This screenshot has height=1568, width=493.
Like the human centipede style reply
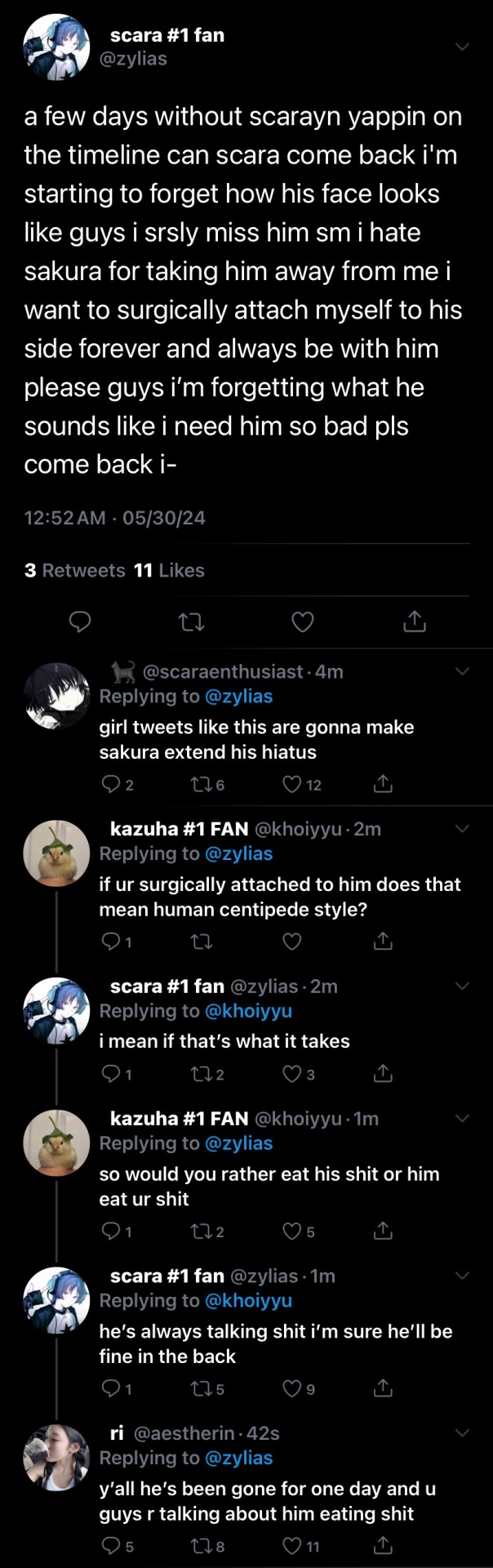[x=292, y=942]
